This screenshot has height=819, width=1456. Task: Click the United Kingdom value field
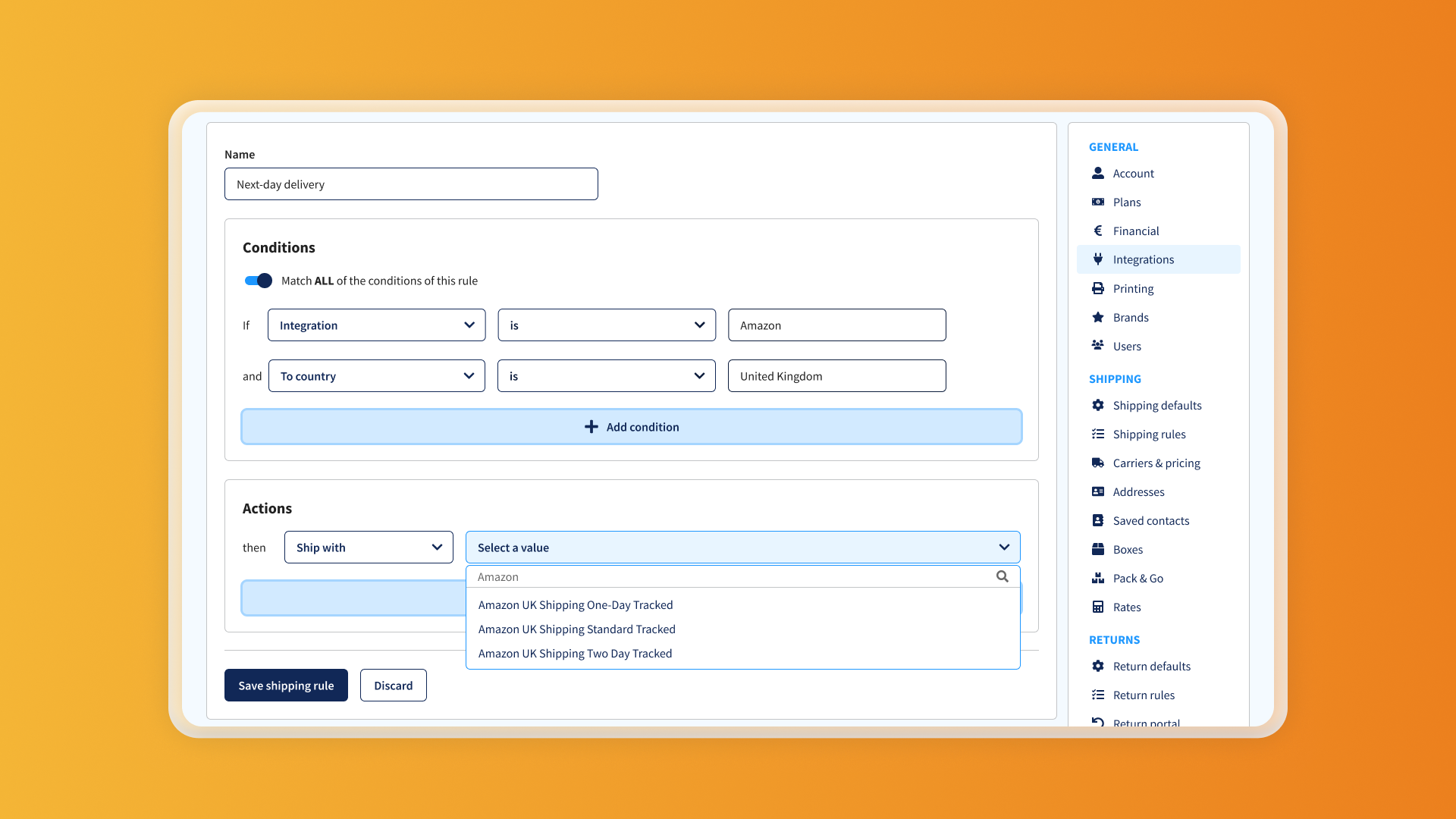tap(836, 376)
